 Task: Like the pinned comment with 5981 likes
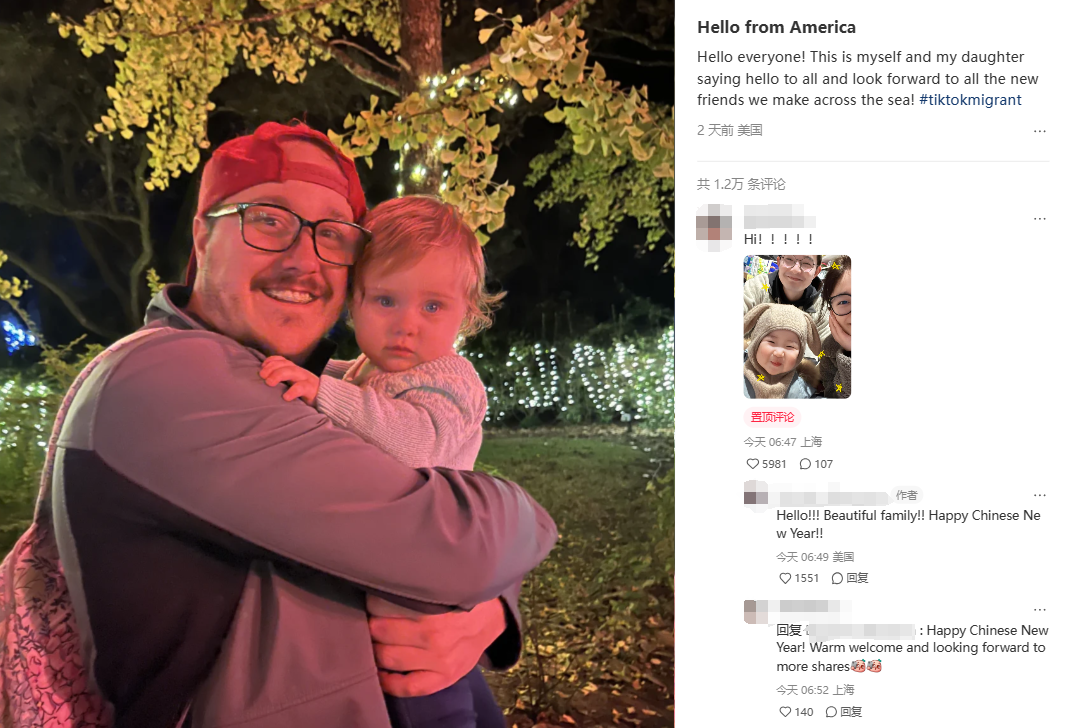[752, 464]
